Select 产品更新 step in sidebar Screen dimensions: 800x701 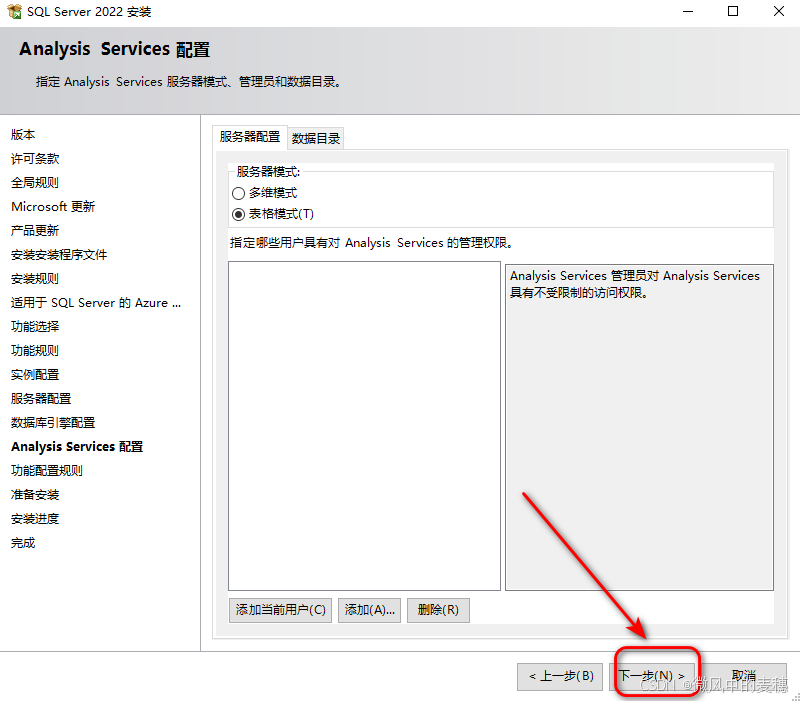35,231
